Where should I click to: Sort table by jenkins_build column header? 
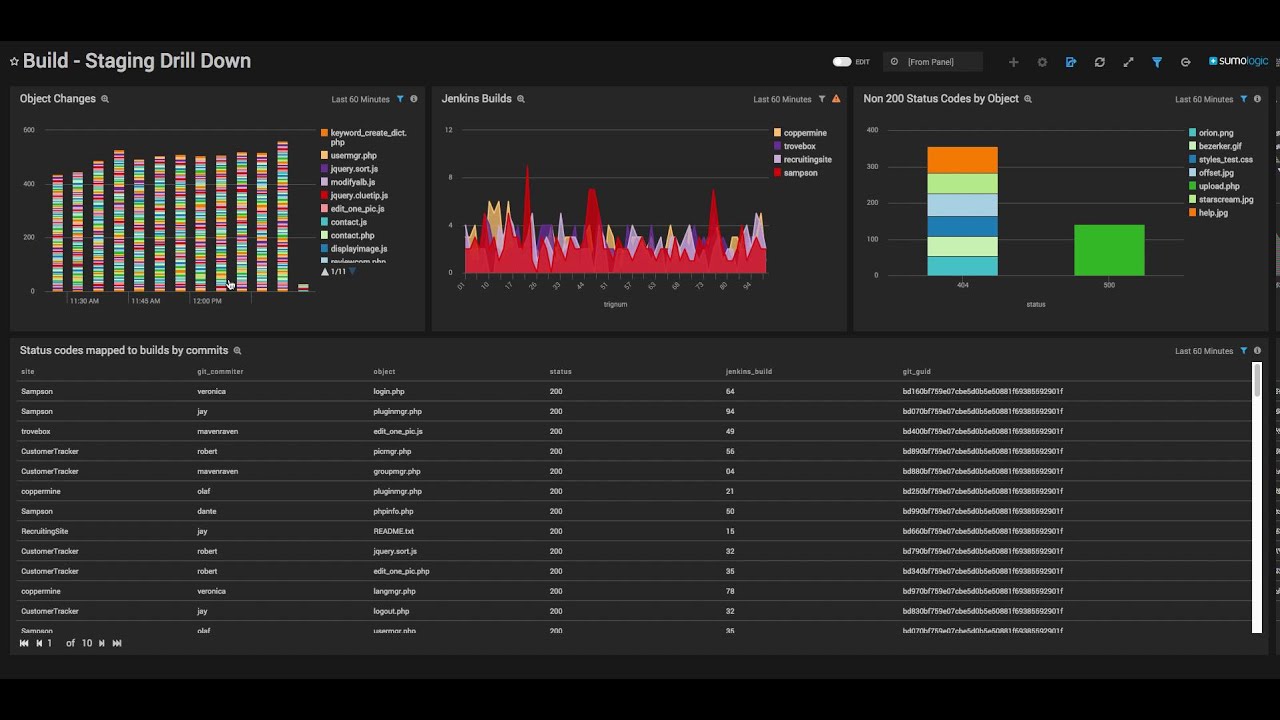pos(749,372)
